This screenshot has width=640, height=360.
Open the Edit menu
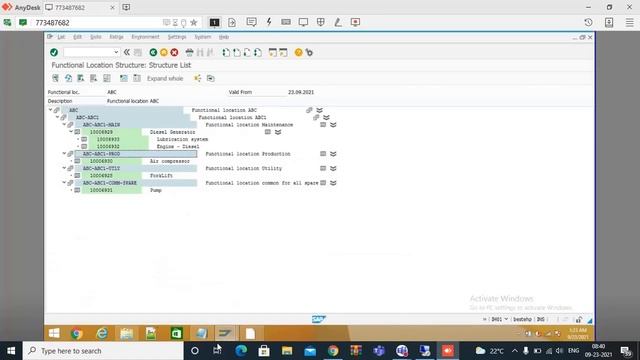[x=78, y=37]
